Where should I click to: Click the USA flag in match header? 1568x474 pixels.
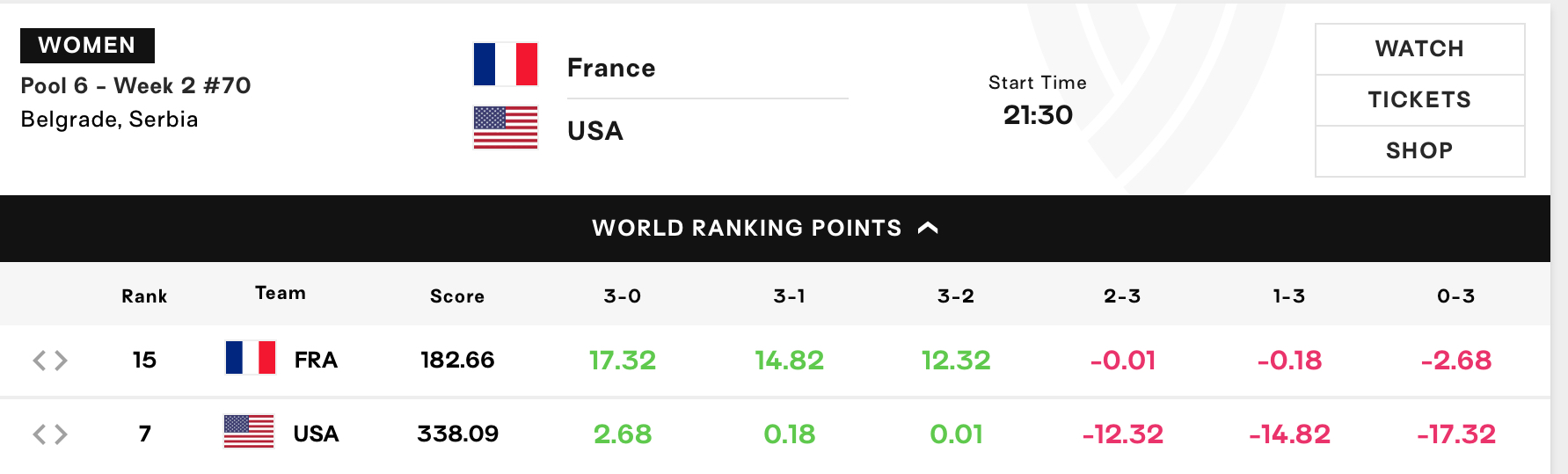[505, 128]
